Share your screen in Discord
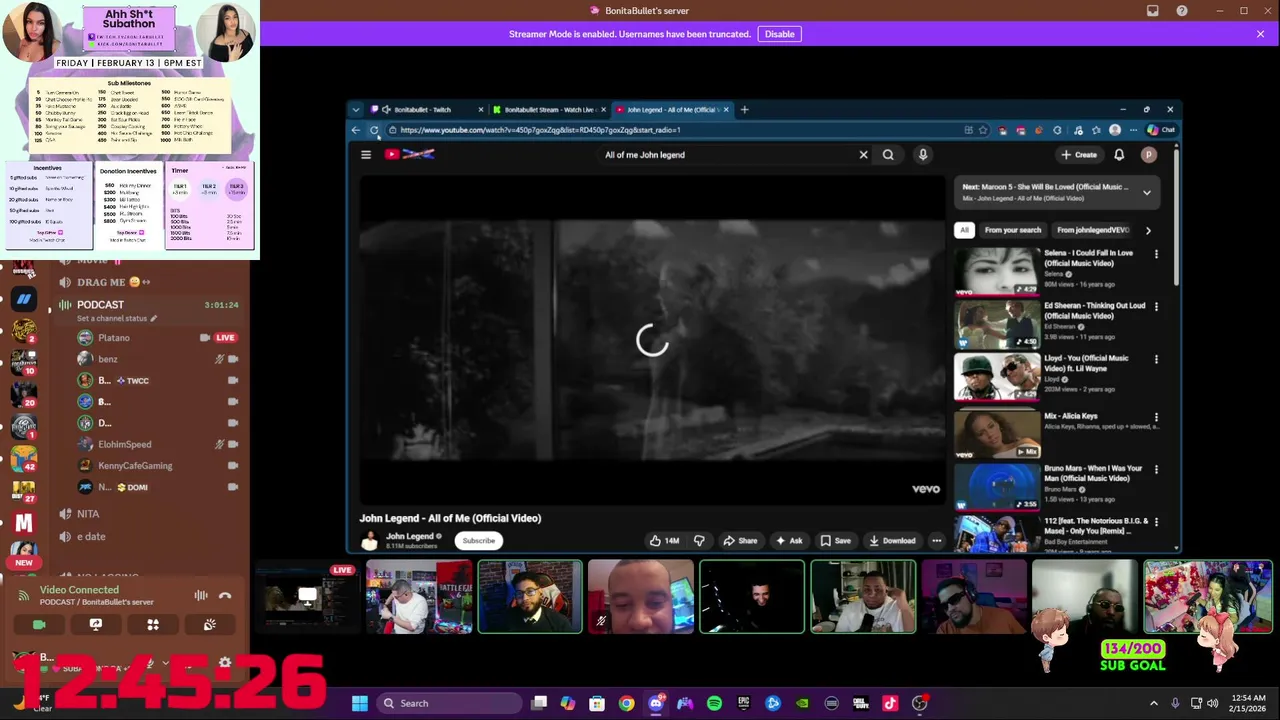The height and width of the screenshot is (720, 1280). coord(96,625)
